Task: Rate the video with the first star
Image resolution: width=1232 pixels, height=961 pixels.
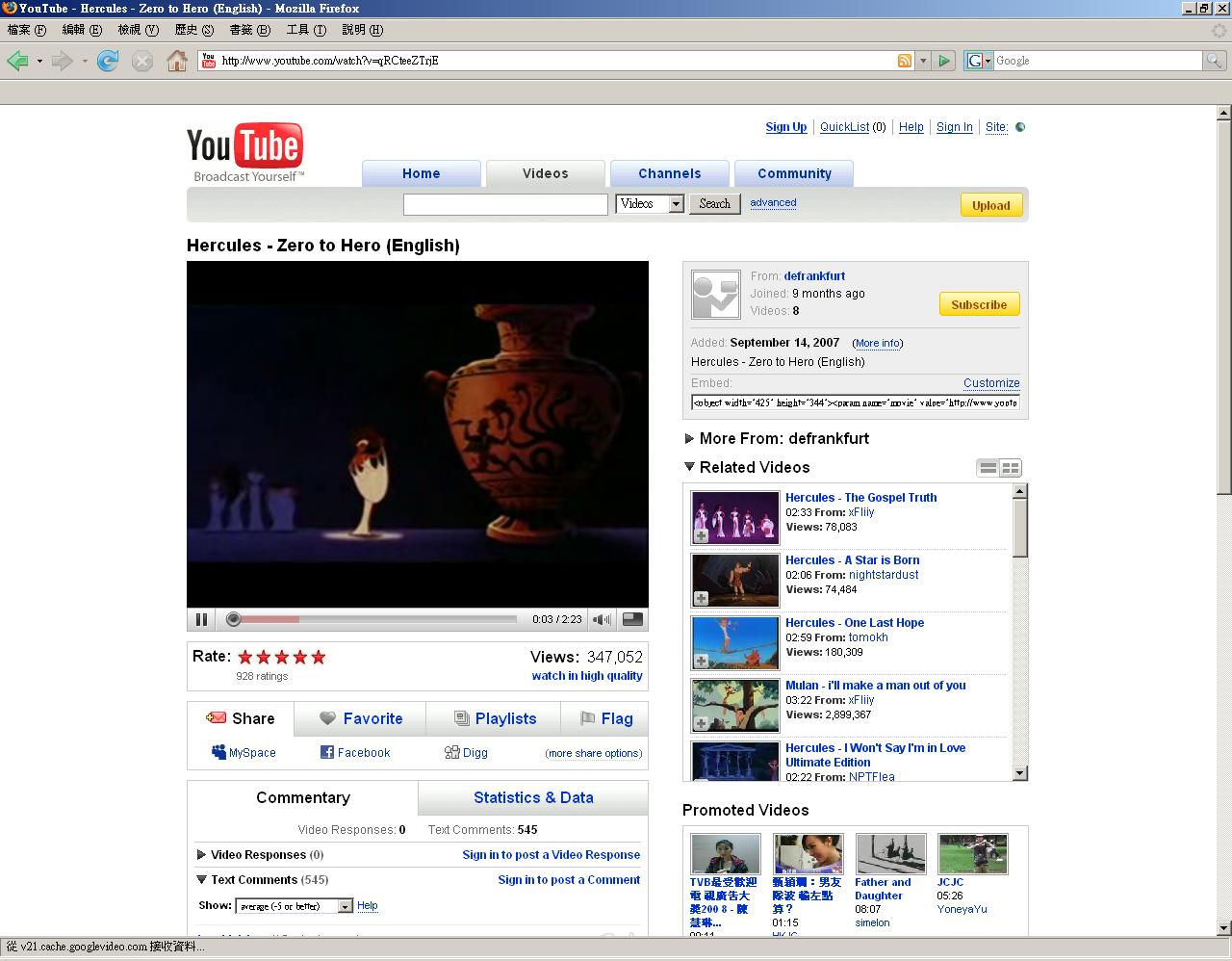Action: (x=245, y=657)
